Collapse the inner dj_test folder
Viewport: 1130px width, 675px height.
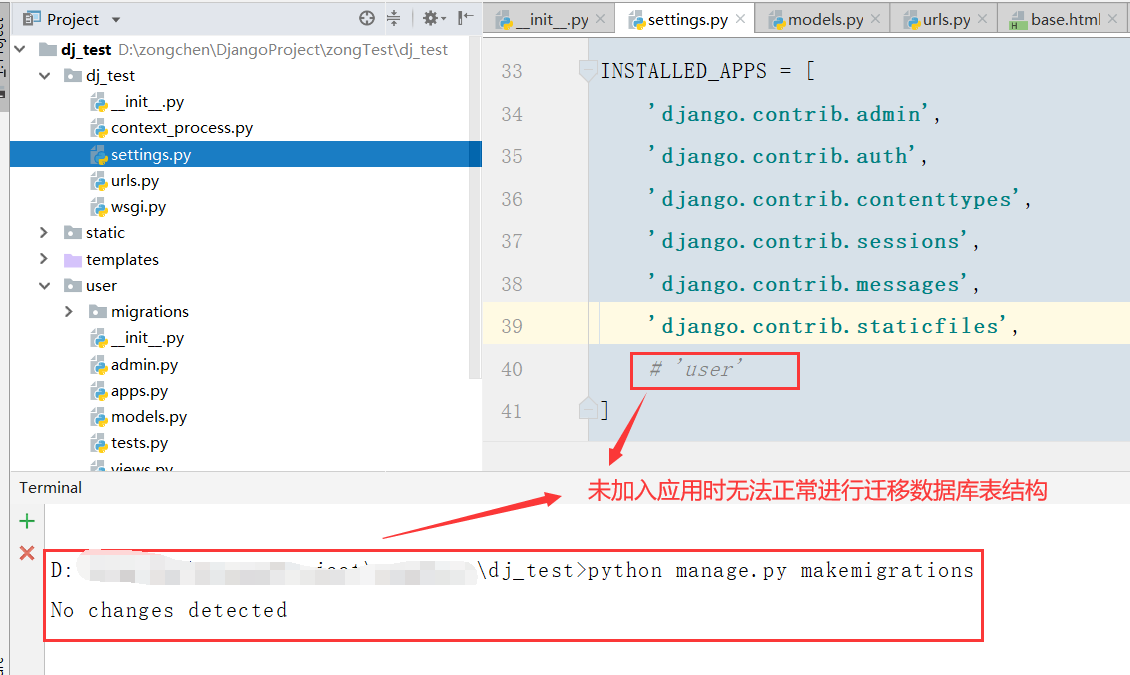click(x=45, y=75)
